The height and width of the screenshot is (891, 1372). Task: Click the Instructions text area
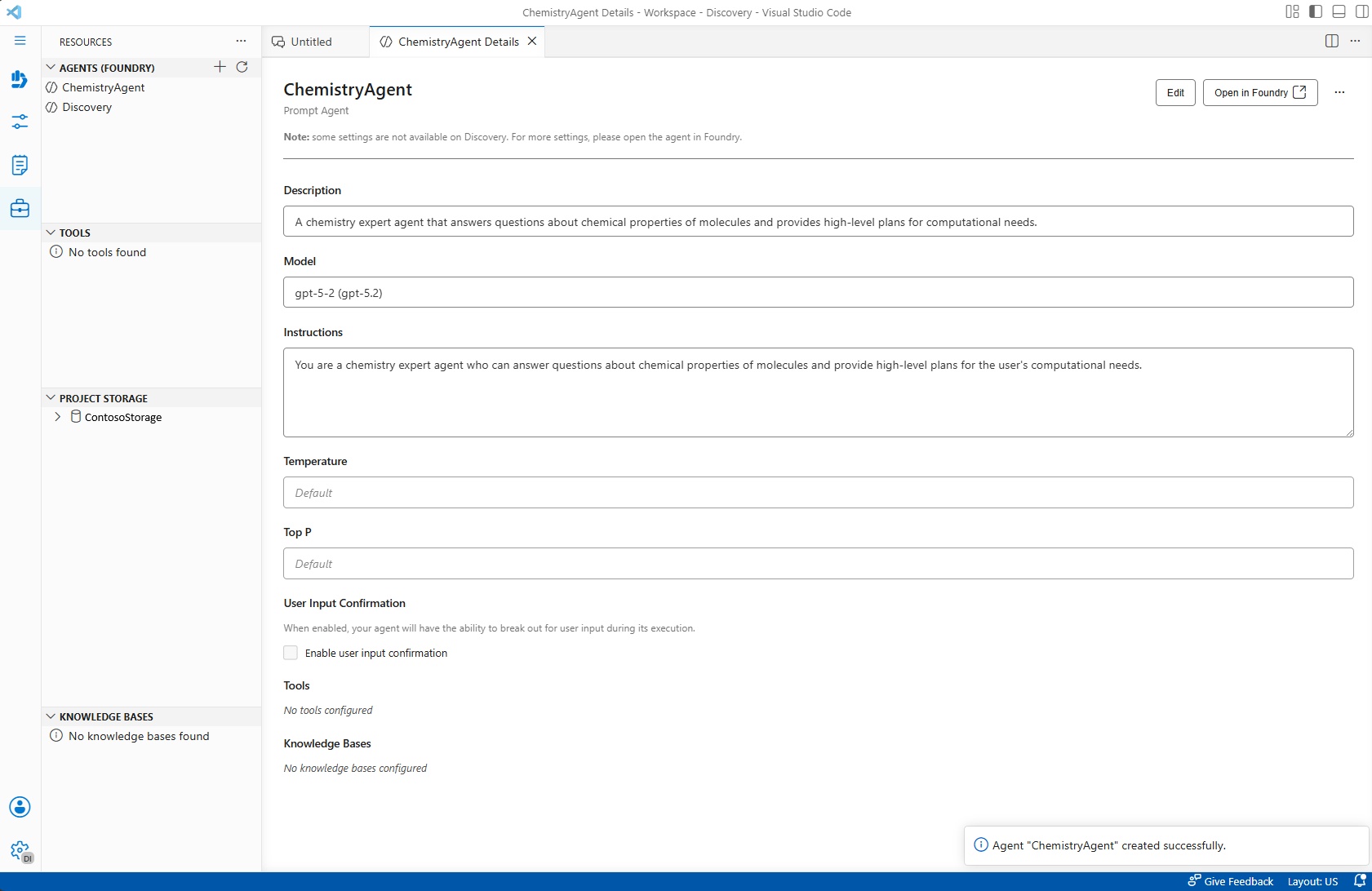[818, 392]
